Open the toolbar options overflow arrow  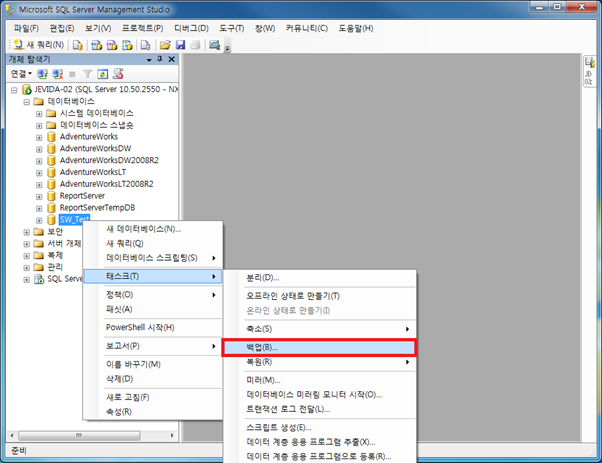[x=227, y=48]
